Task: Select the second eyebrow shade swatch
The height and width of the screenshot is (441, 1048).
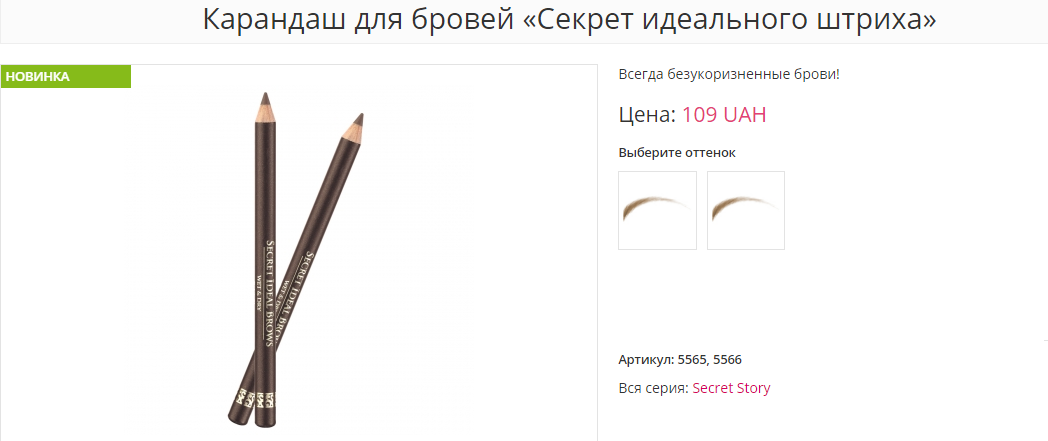Action: [746, 210]
